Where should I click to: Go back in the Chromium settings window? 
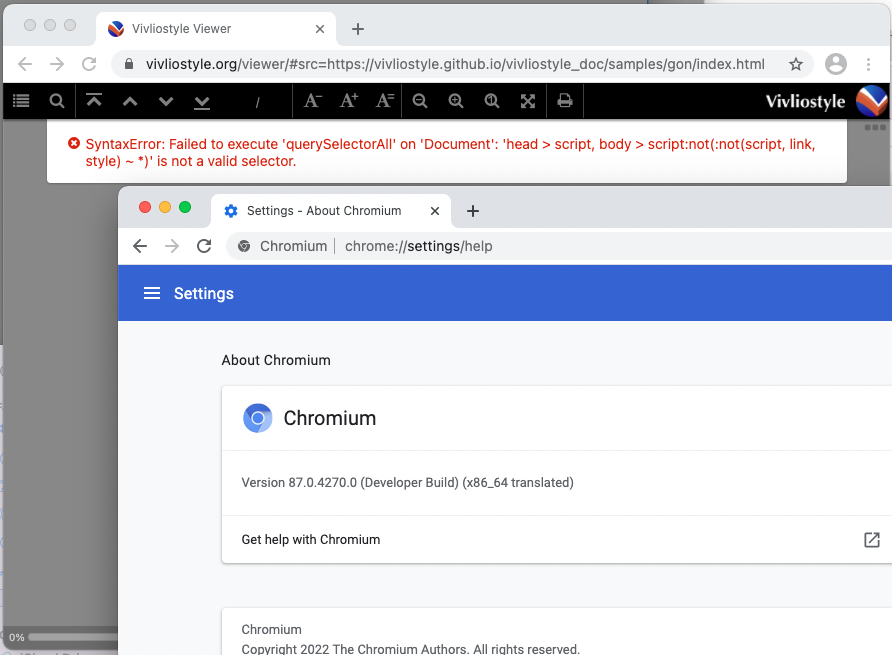coord(140,246)
